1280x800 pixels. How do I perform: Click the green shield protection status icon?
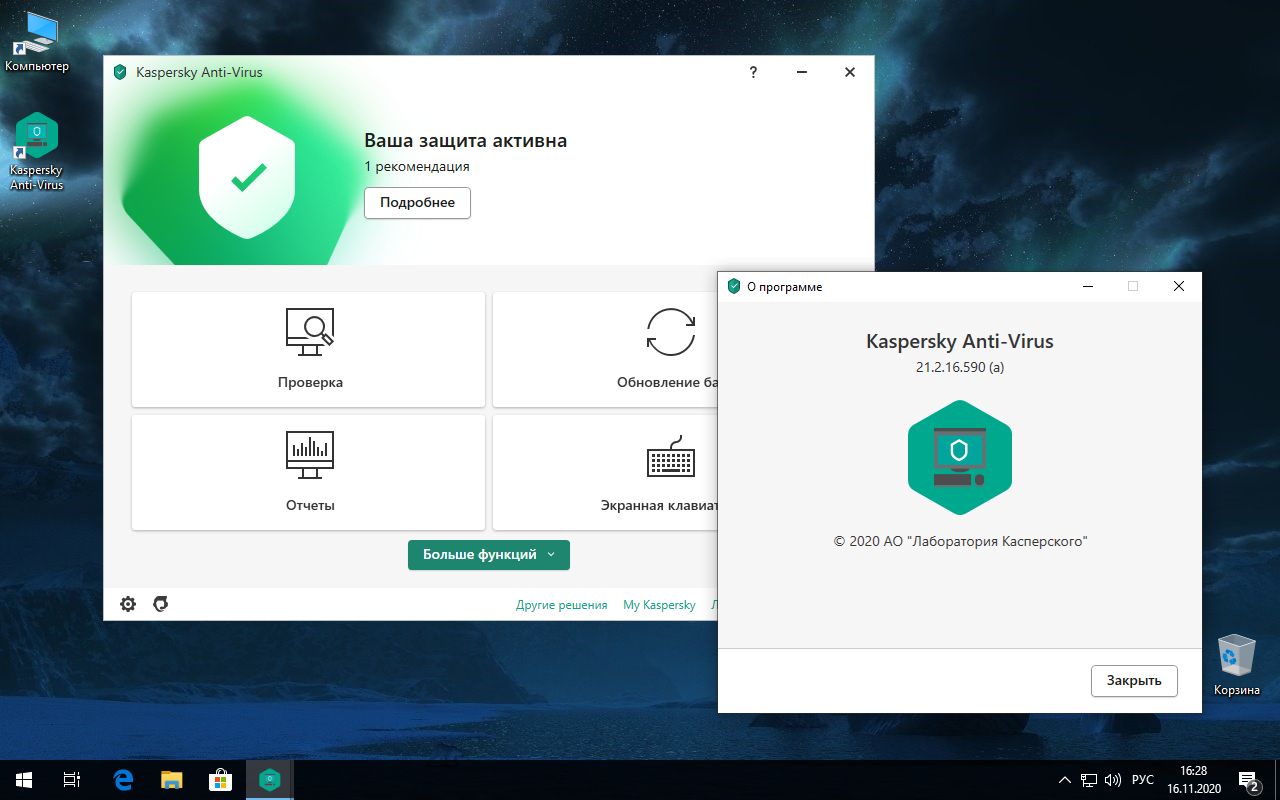pos(247,178)
